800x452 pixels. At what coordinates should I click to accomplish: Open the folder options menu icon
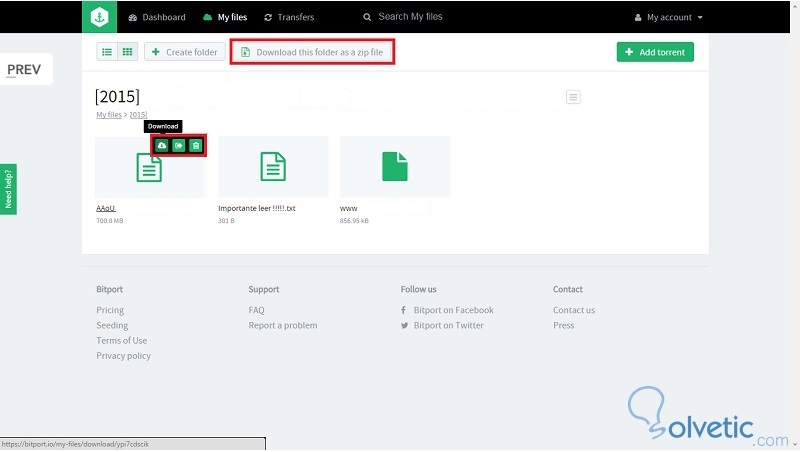tap(573, 97)
